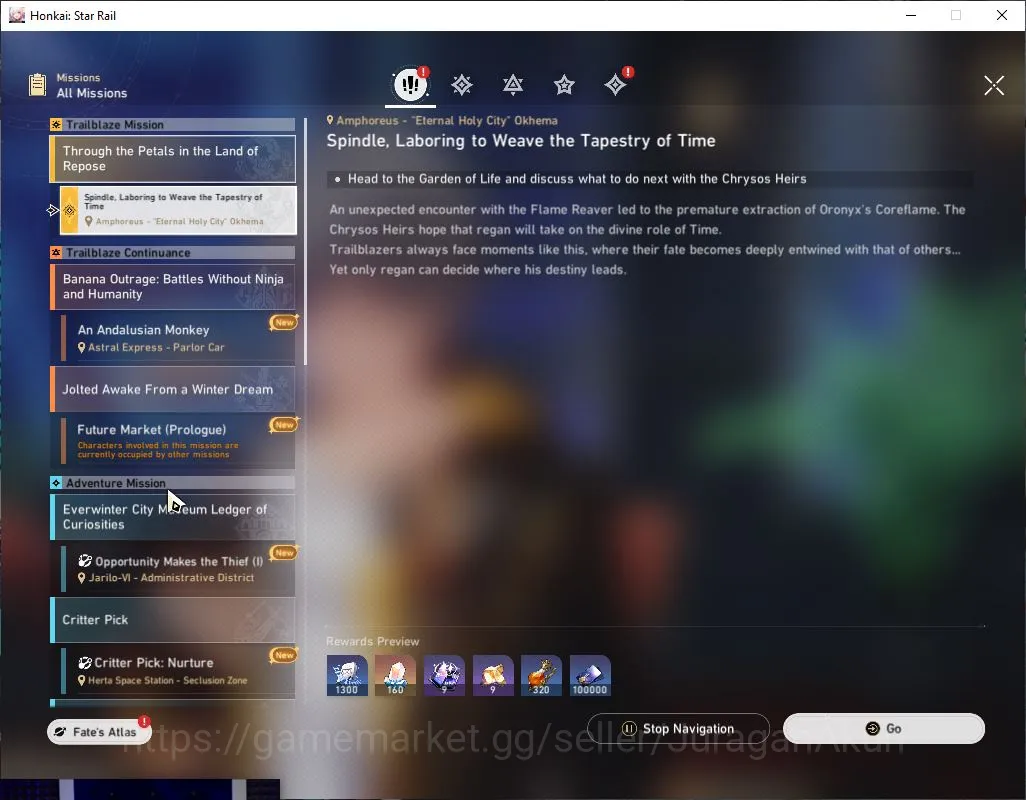Click the Opportunity Makes the Thief mission type icon
1026x800 pixels.
click(85, 561)
